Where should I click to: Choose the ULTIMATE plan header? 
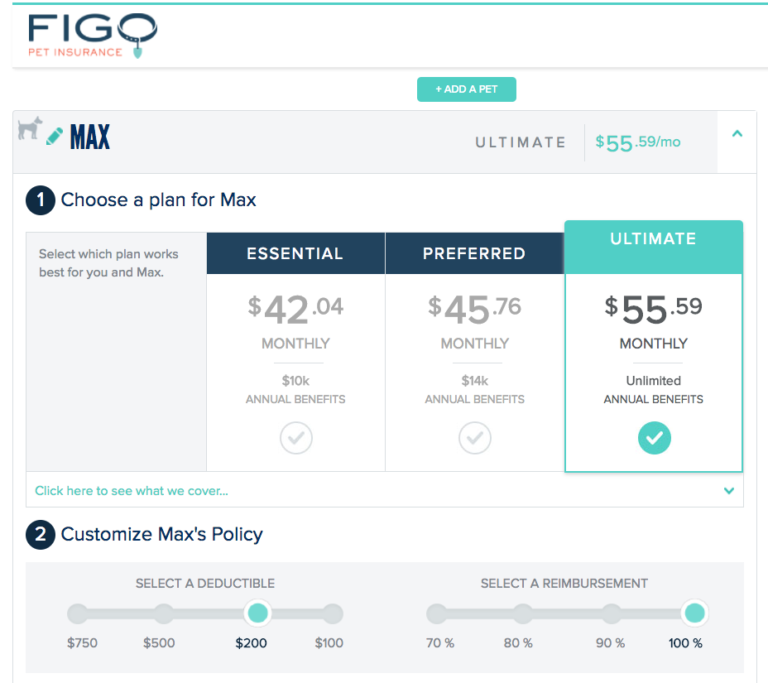tap(653, 247)
